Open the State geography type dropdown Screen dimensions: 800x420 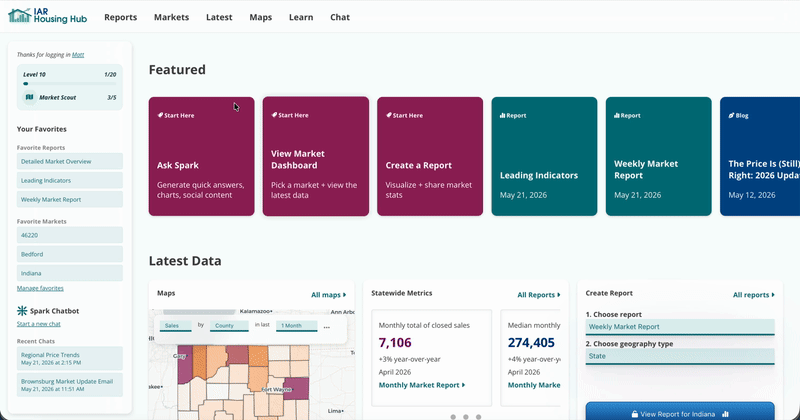click(680, 356)
